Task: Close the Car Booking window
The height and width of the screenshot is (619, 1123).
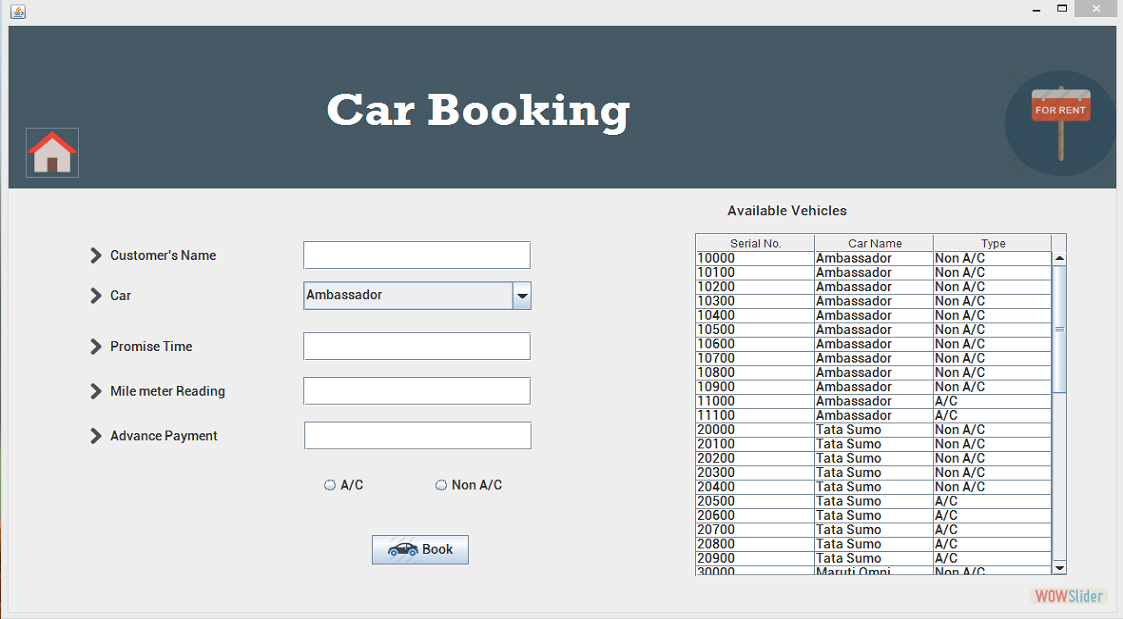Action: [1096, 9]
